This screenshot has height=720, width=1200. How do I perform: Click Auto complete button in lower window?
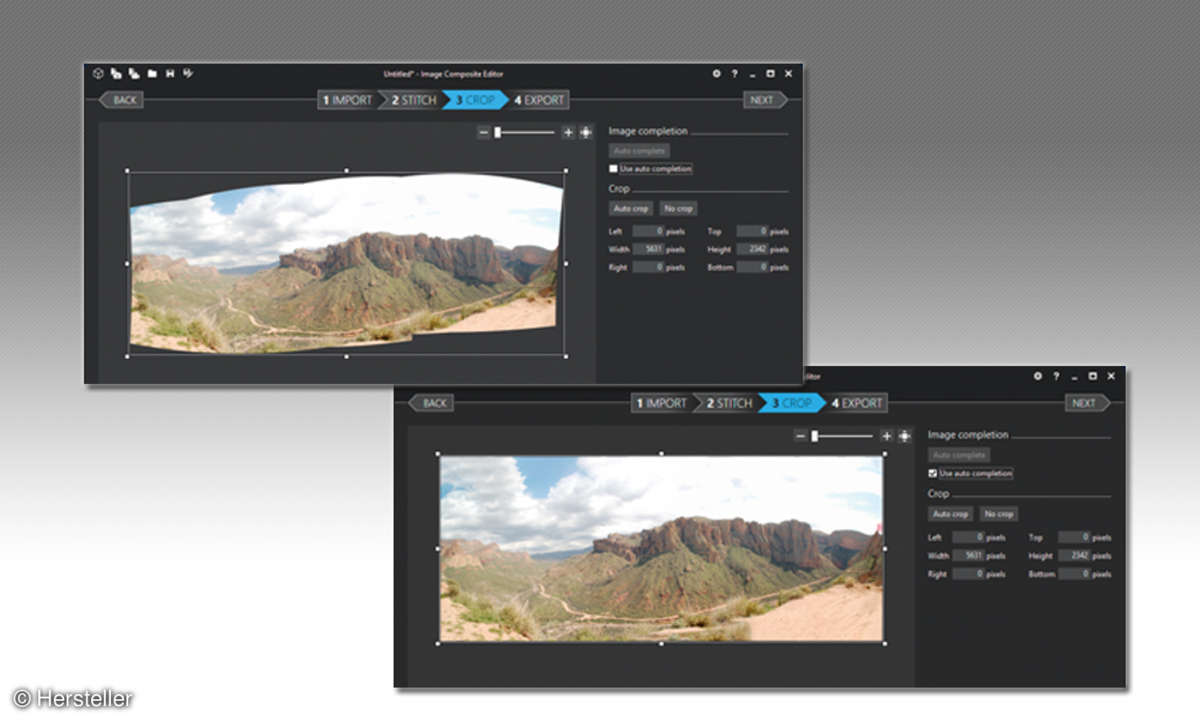tap(959, 455)
